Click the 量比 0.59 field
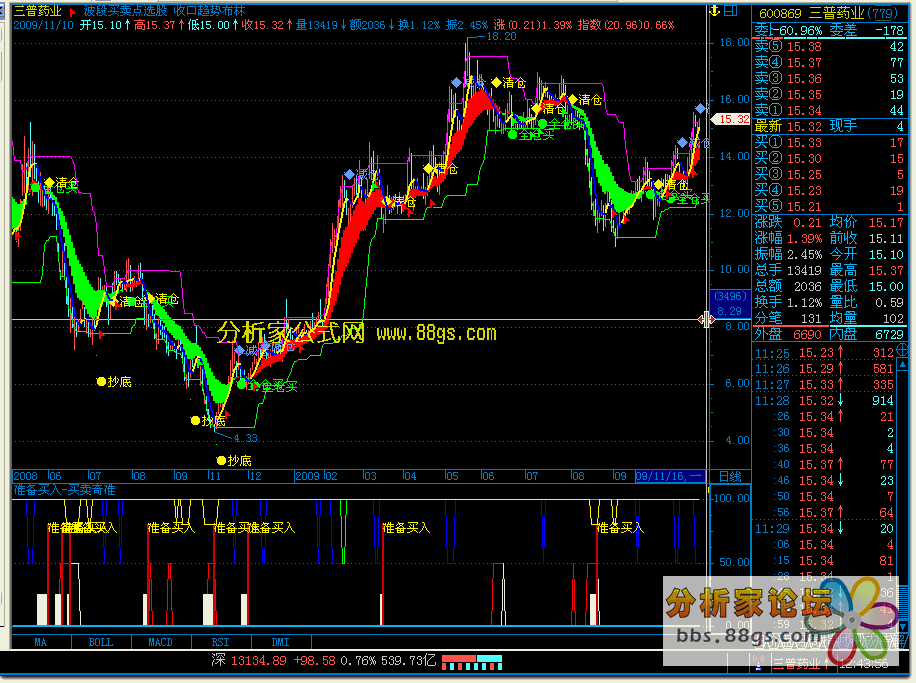Image resolution: width=916 pixels, height=683 pixels. [x=866, y=303]
